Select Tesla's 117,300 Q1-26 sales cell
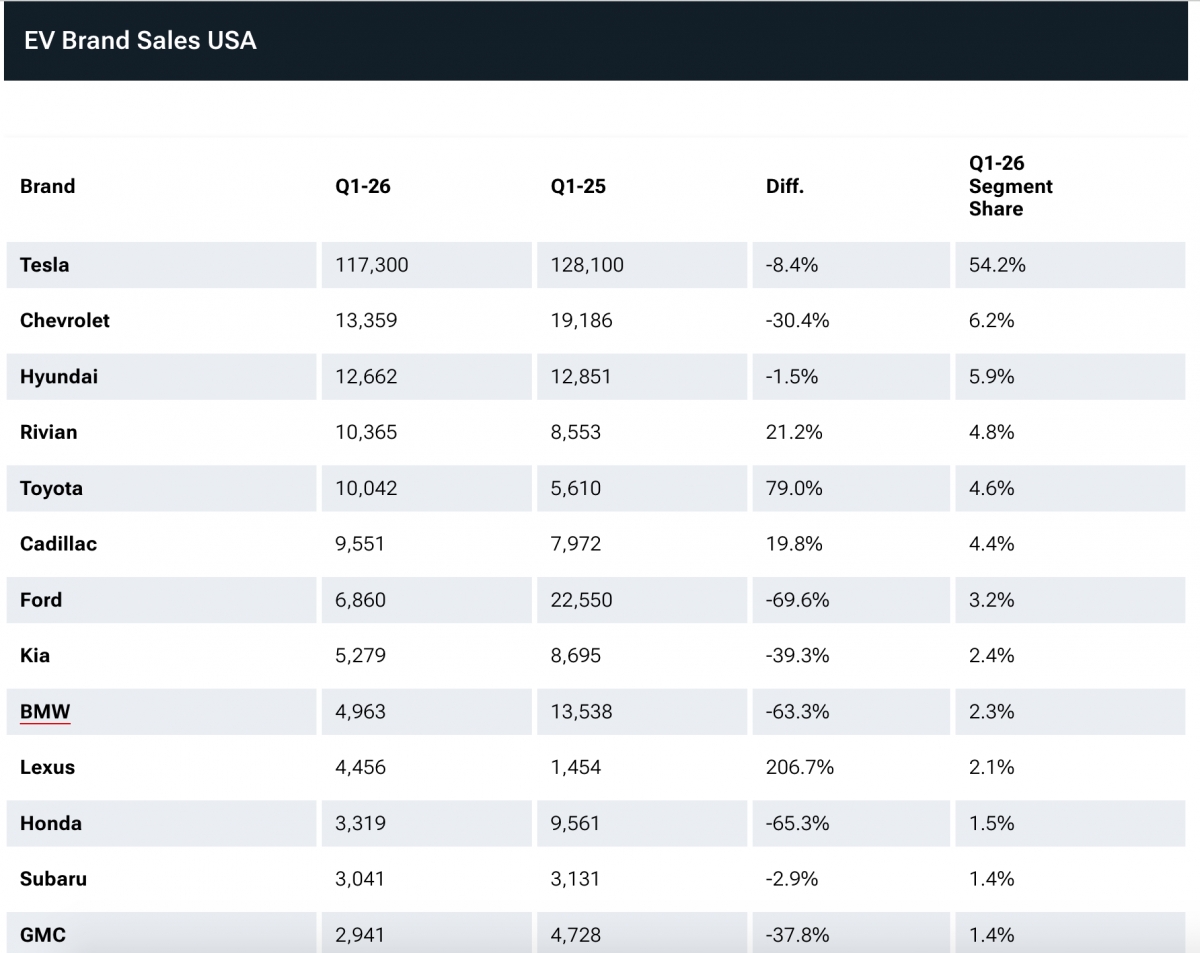Screen dimensions: 1200x953 [372, 265]
